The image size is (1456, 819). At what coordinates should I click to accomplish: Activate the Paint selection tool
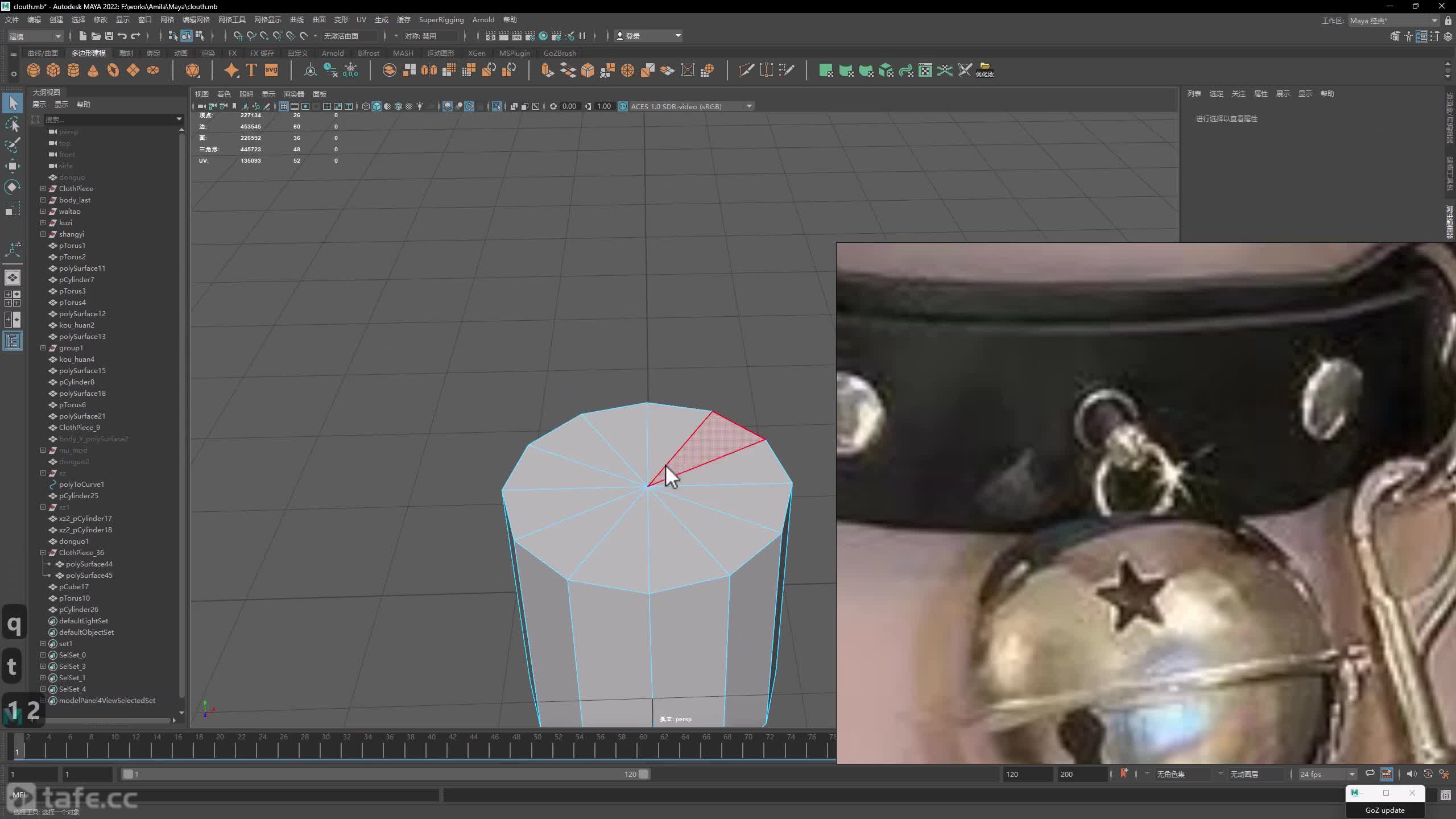click(x=13, y=145)
